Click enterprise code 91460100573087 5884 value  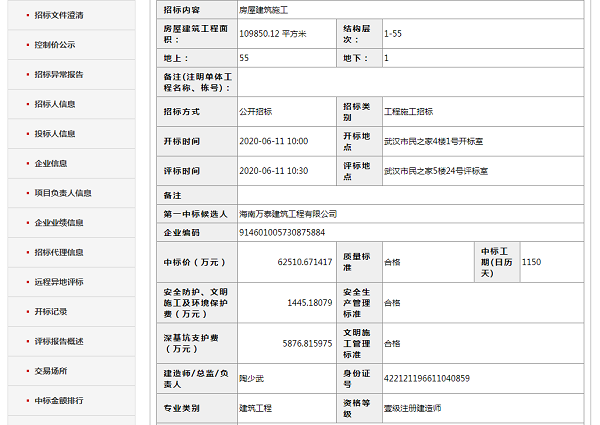[x=282, y=232]
